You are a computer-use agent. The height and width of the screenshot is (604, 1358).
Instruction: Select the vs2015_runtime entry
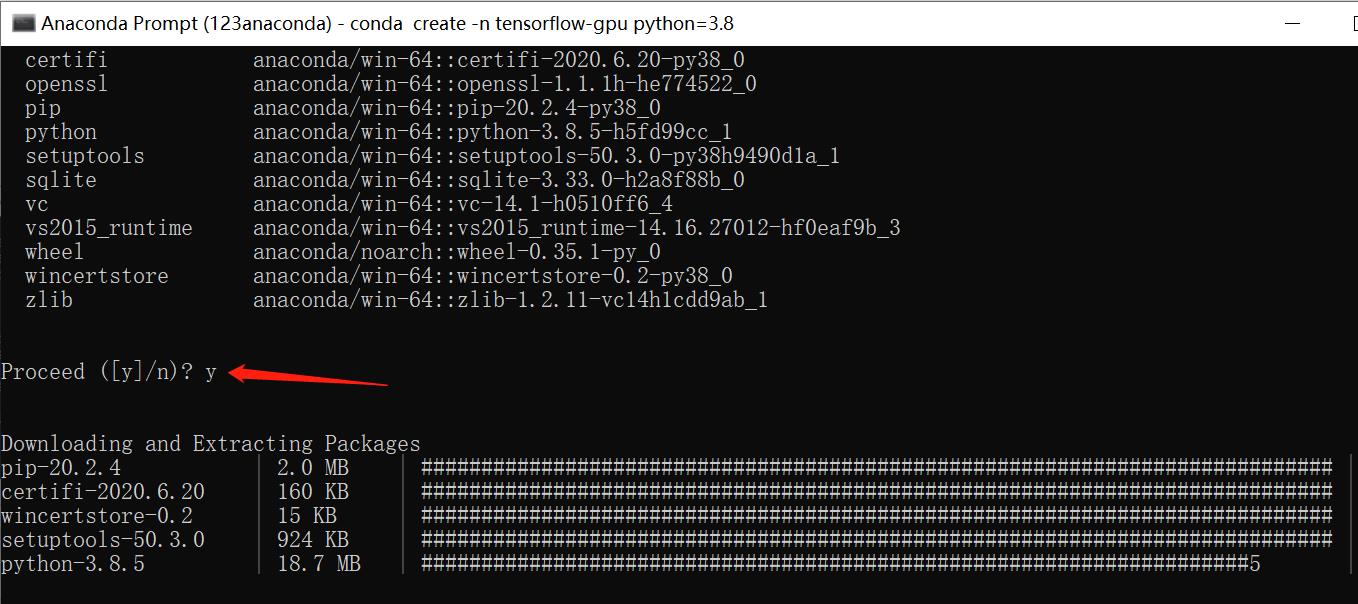(108, 227)
